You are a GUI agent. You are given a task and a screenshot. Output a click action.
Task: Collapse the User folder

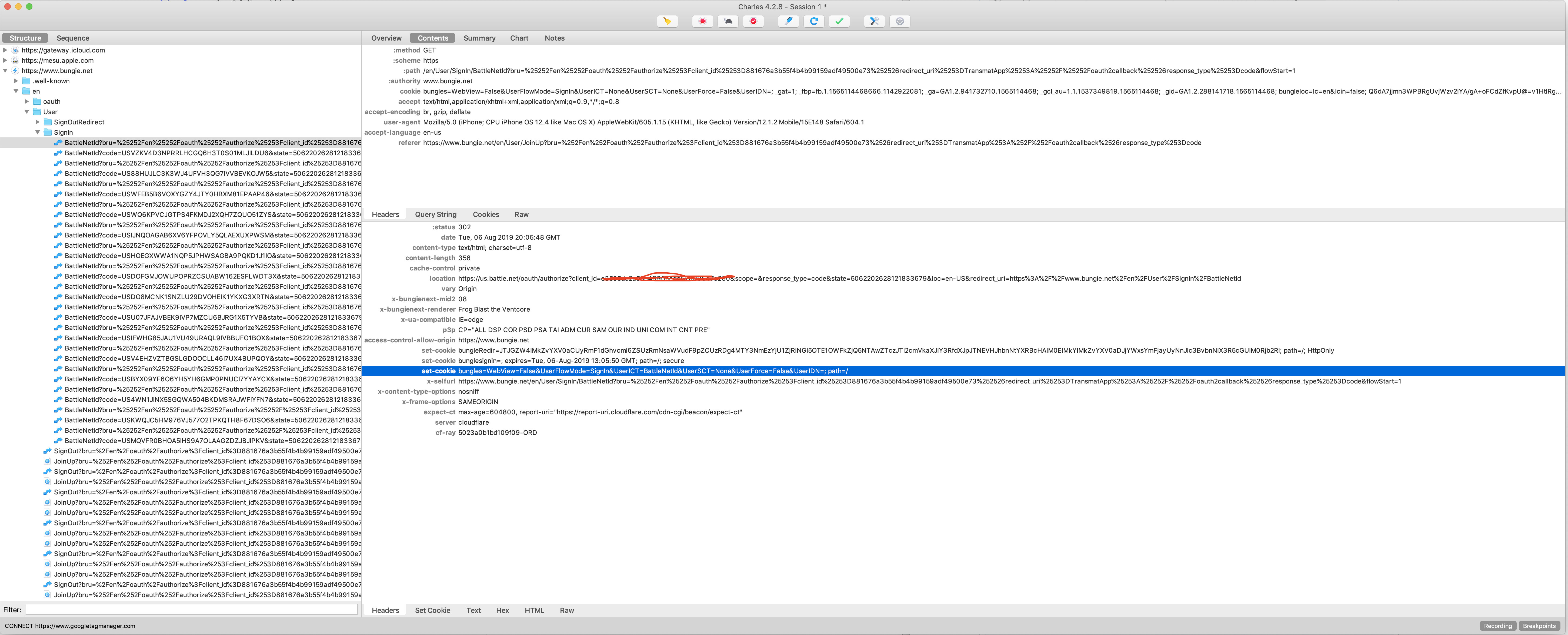(x=27, y=111)
